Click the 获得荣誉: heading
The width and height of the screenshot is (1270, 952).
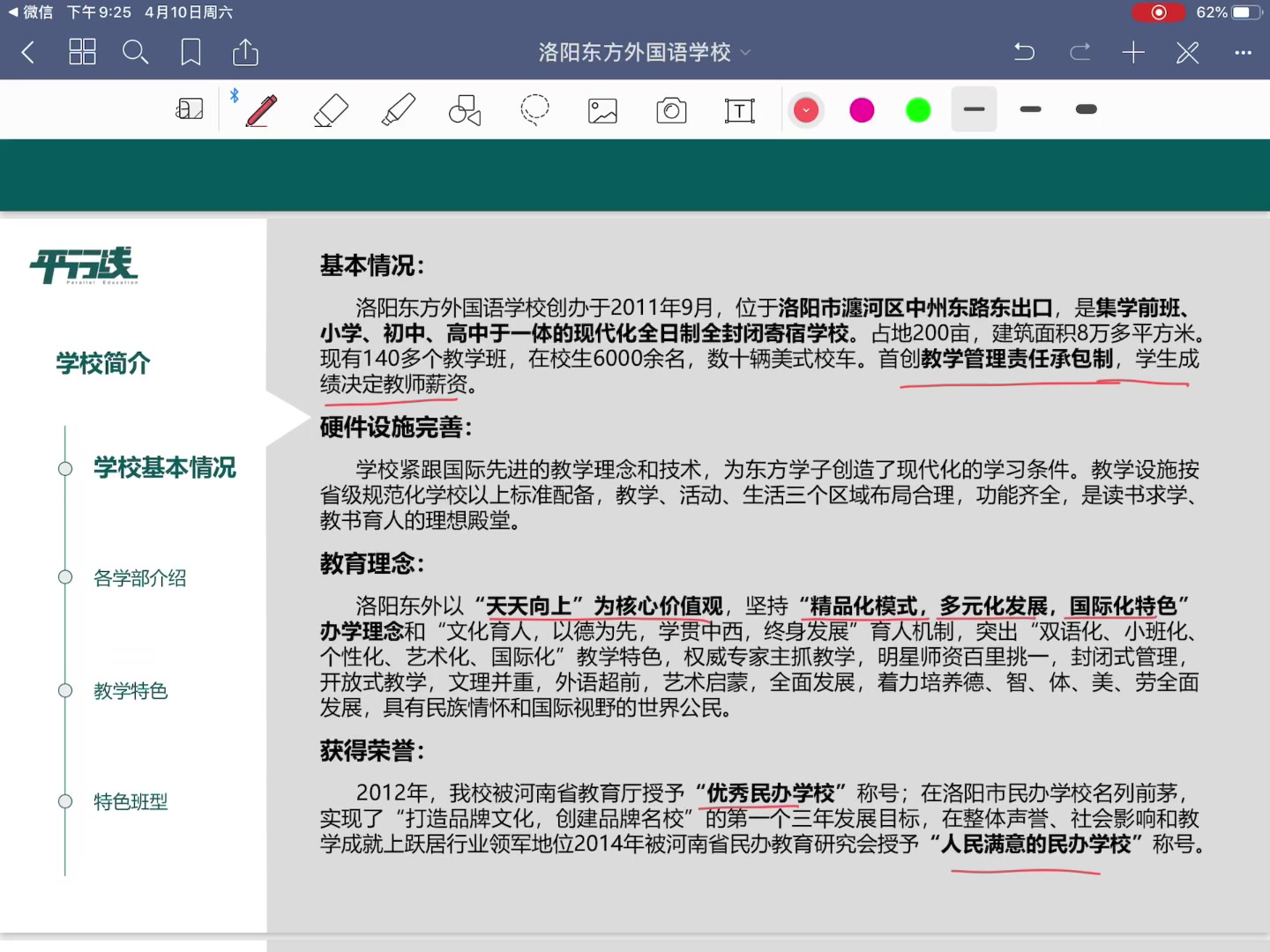tap(372, 750)
